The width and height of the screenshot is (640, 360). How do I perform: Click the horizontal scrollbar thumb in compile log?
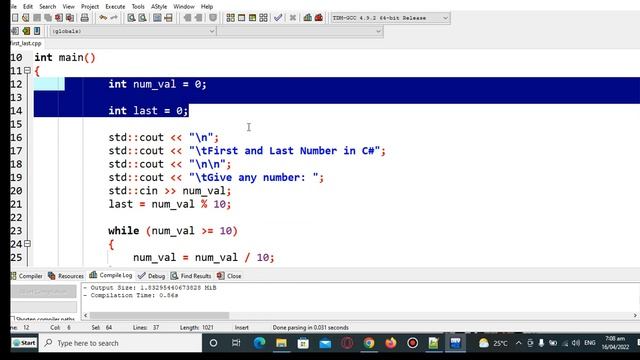pyautogui.click(x=159, y=315)
